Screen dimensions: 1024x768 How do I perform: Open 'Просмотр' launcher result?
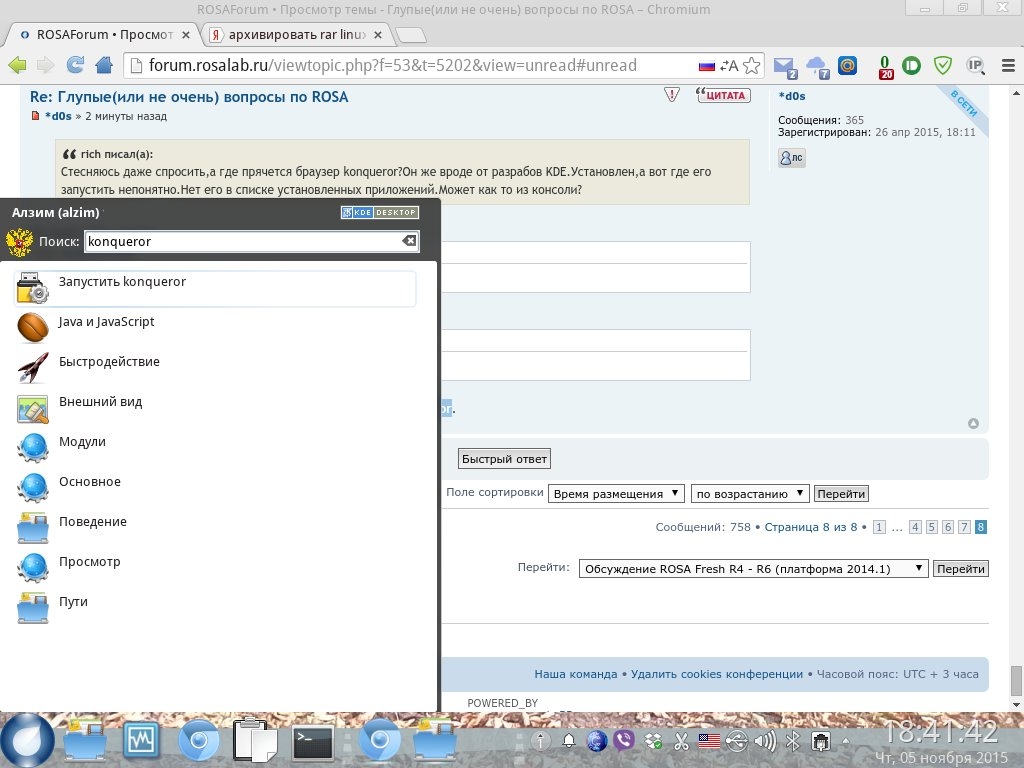215,568
